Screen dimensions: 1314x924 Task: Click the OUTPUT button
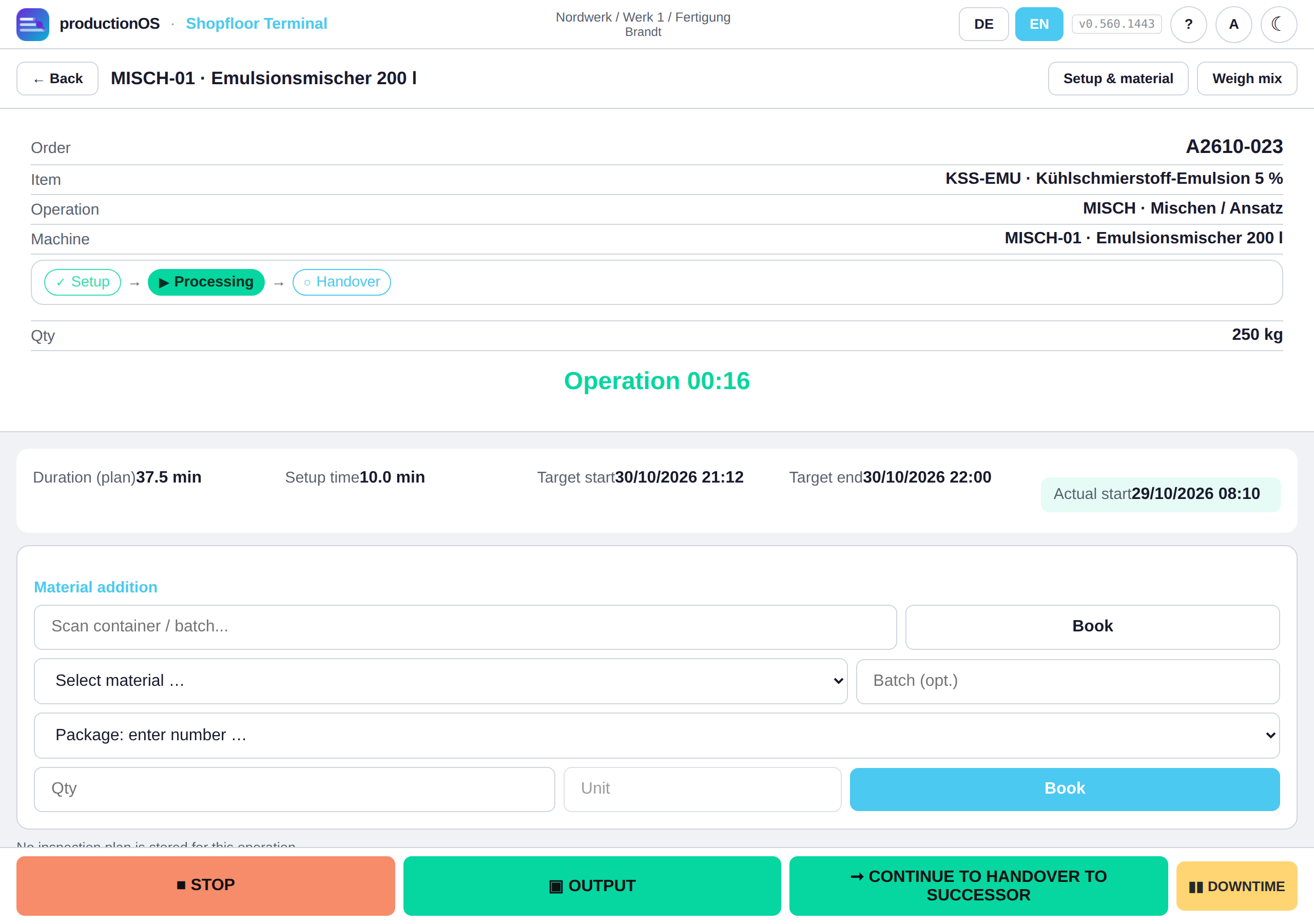[x=592, y=885]
